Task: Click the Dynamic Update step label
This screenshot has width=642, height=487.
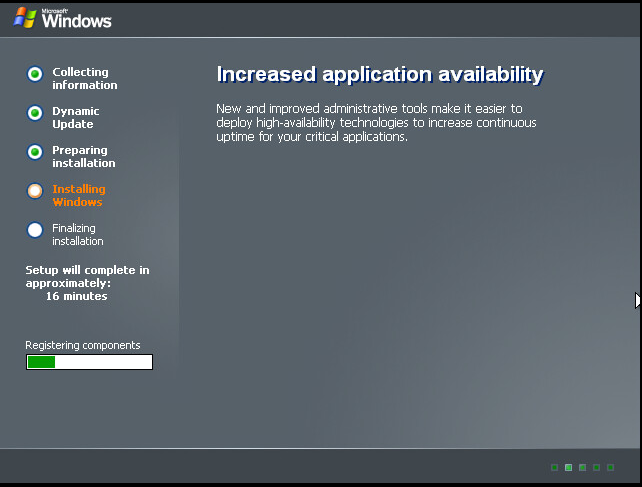Action: tap(76, 118)
